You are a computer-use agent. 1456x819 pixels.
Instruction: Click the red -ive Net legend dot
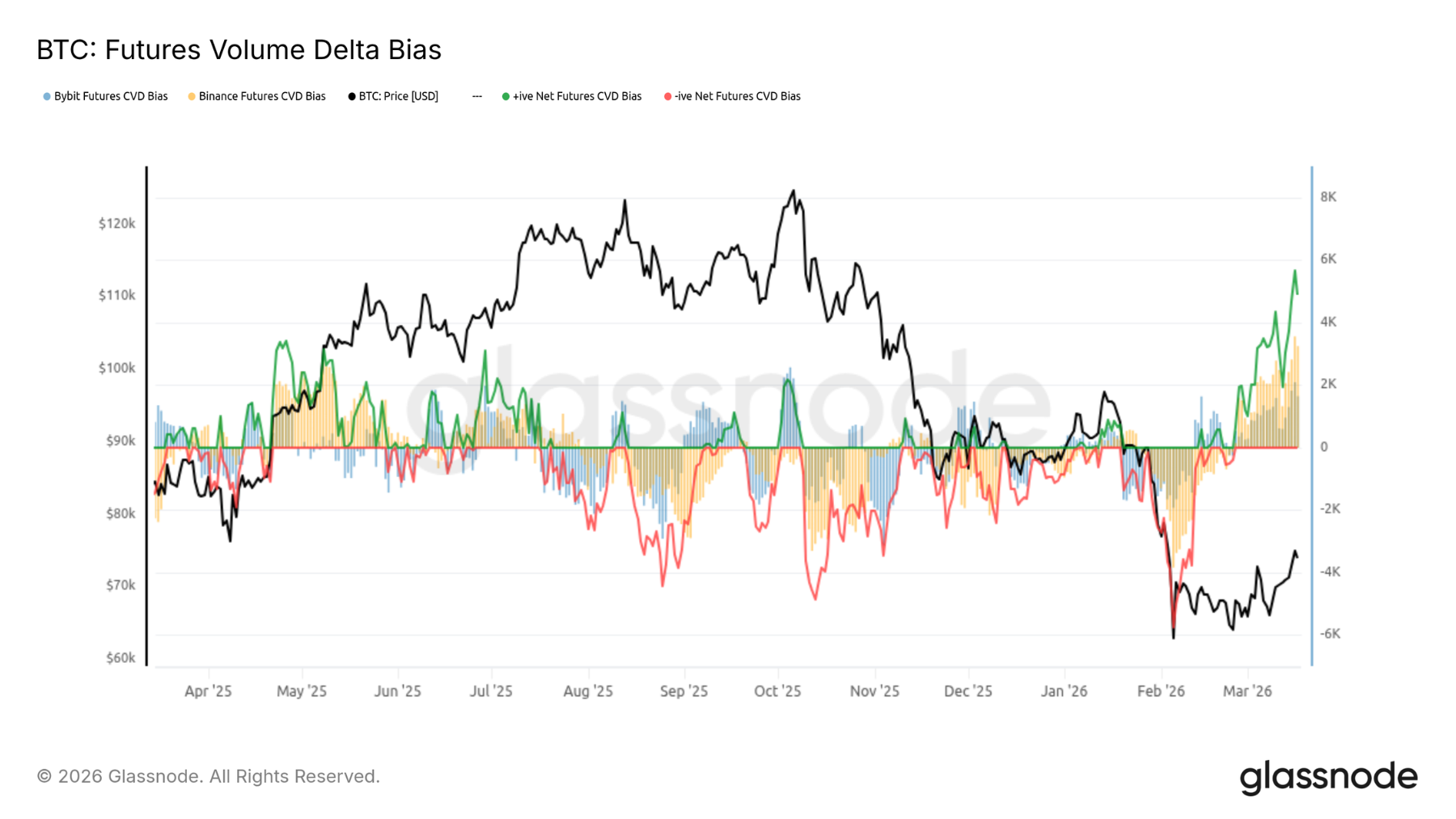[667, 96]
